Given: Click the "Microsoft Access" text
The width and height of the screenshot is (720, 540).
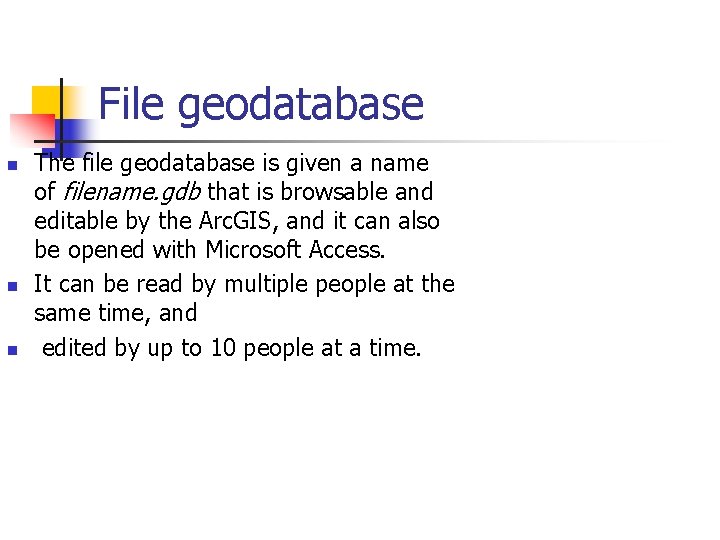Looking at the screenshot, I should 295,248.
